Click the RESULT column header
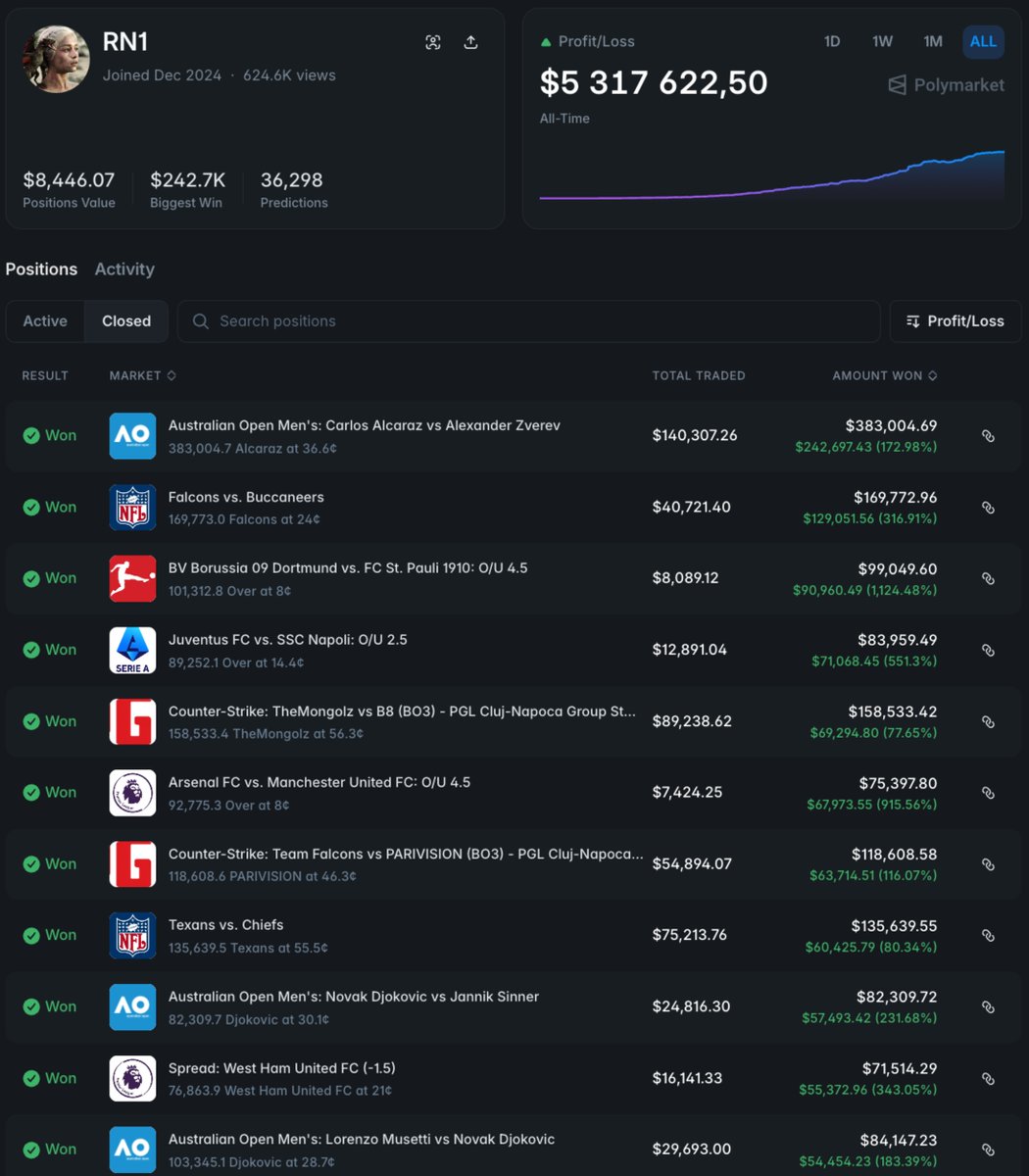 point(45,375)
